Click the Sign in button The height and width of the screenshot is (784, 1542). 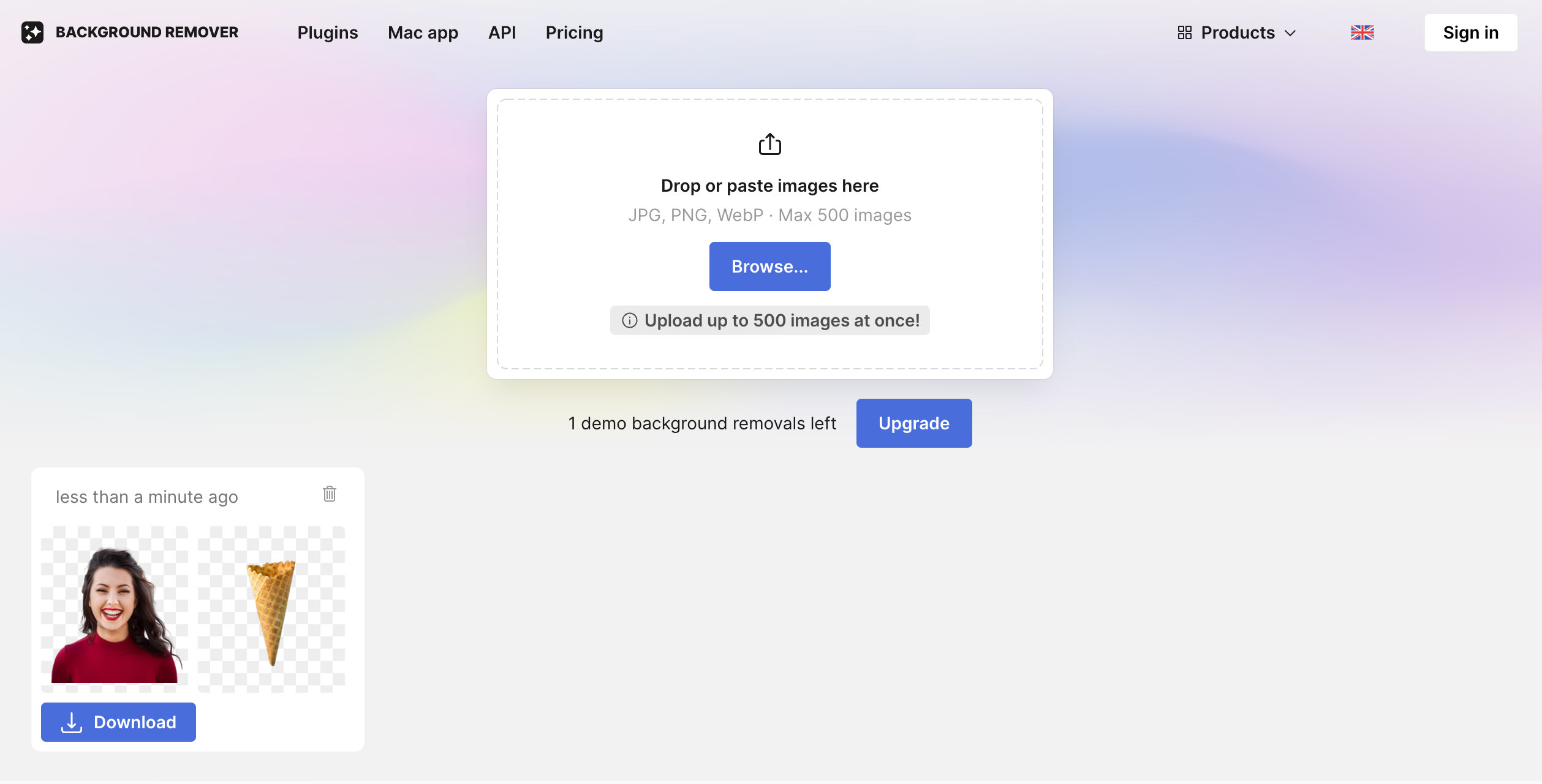tap(1470, 32)
